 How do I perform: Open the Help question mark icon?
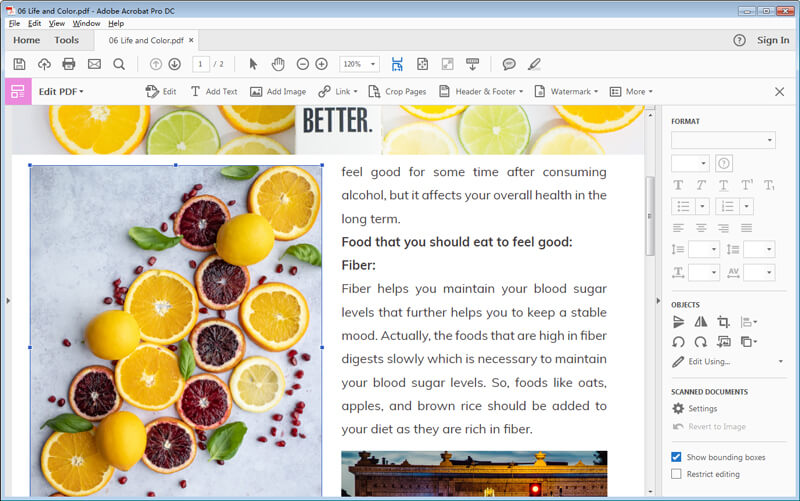(739, 40)
